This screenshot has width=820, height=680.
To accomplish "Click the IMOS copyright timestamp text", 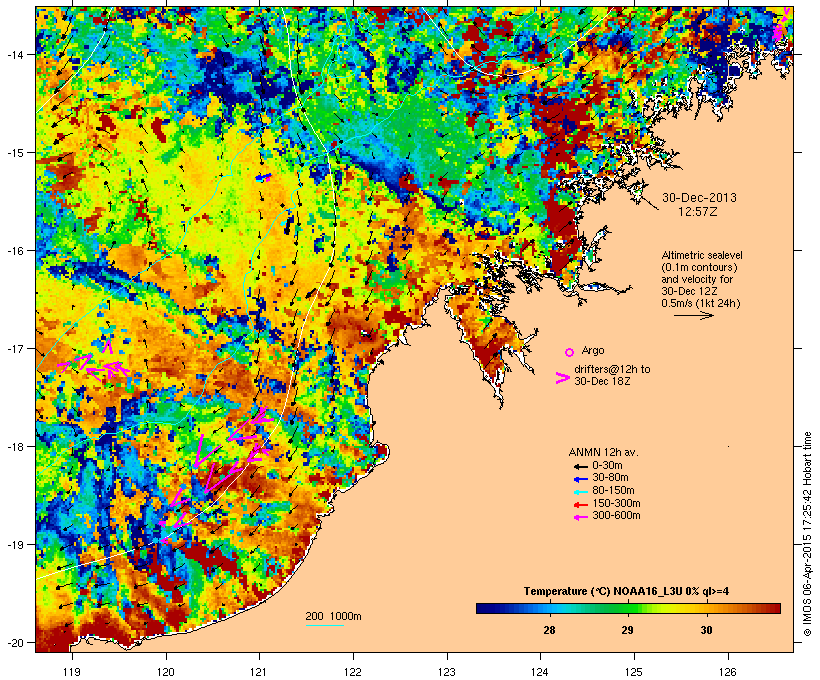I will 807,534.
